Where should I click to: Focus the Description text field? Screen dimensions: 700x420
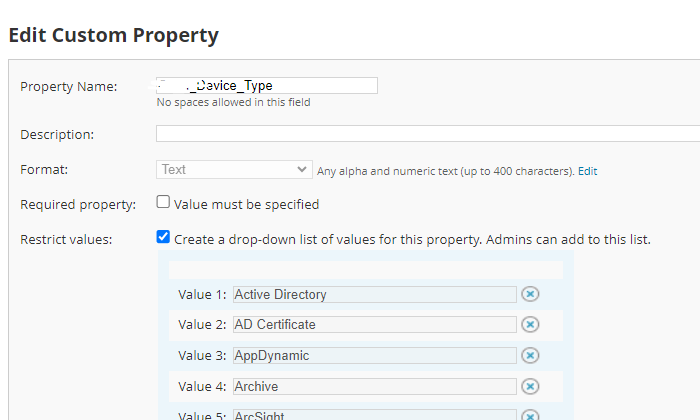point(428,134)
